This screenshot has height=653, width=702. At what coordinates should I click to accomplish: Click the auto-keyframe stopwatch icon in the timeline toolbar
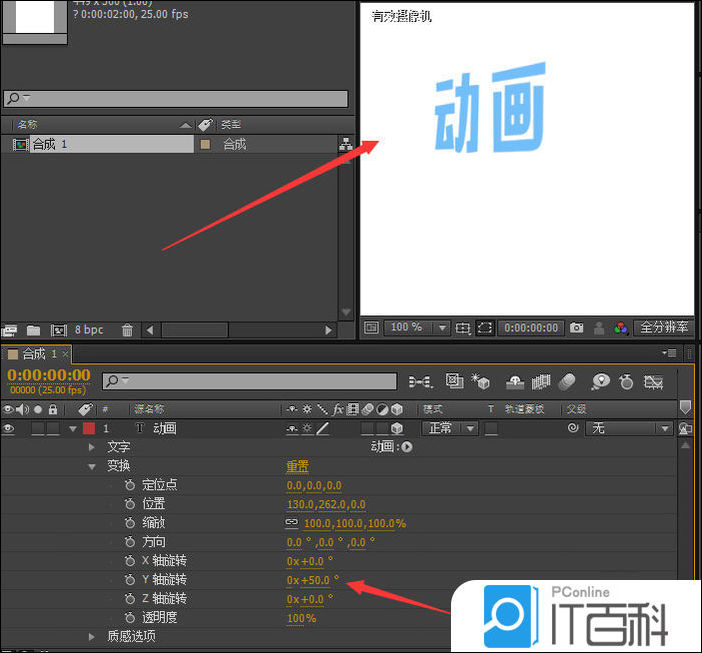(x=626, y=382)
